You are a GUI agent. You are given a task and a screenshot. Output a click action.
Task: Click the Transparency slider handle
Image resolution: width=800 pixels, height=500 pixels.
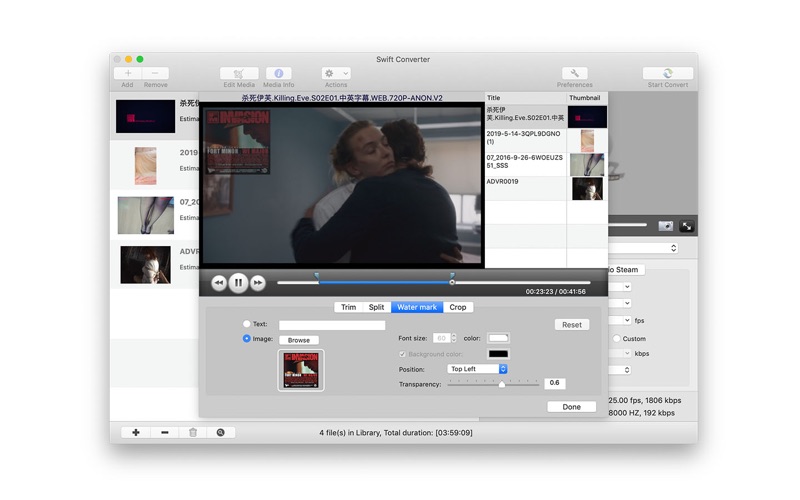click(x=501, y=384)
